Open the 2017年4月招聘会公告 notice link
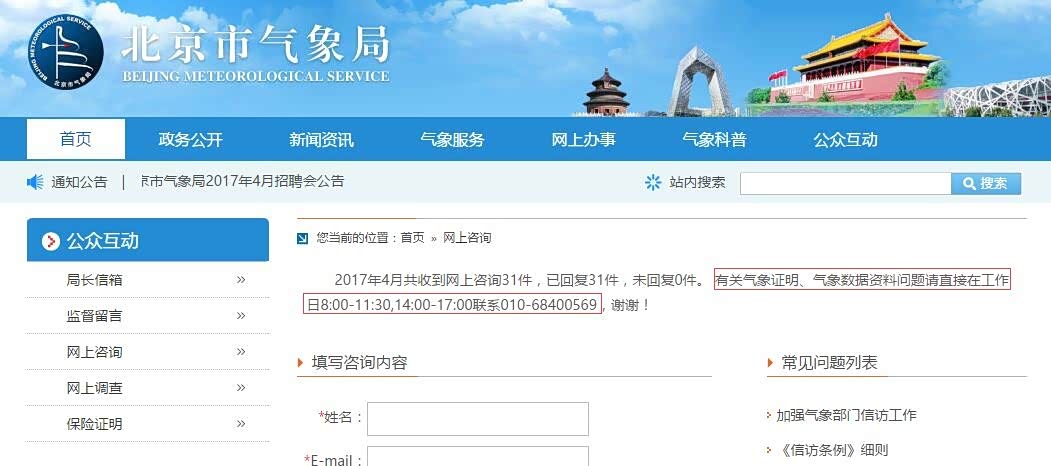Screen dimensions: 1051x466 [243, 181]
